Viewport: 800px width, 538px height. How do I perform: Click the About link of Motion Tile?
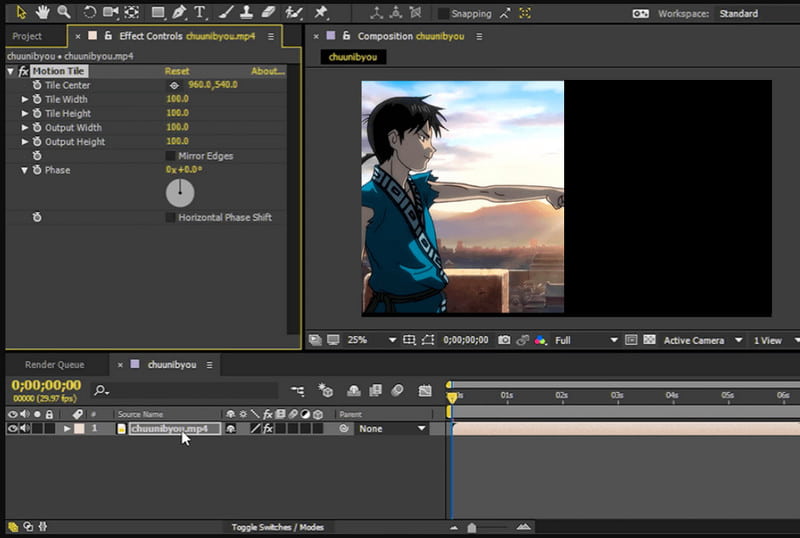(x=267, y=71)
